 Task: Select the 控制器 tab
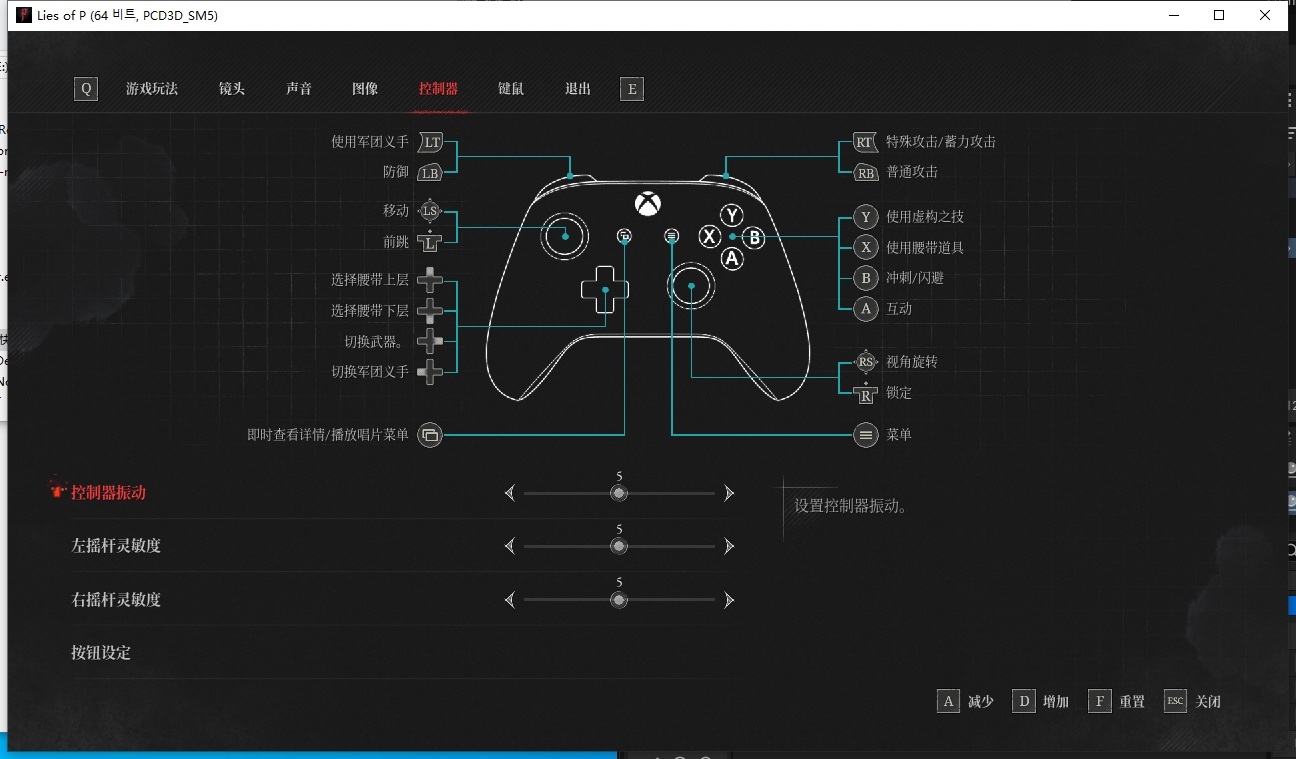(438, 89)
